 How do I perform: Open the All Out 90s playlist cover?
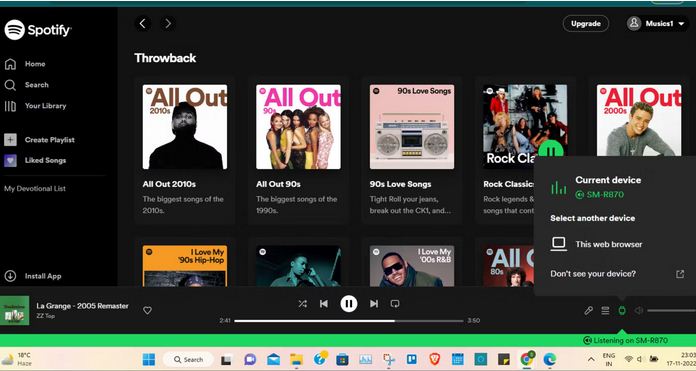298,127
